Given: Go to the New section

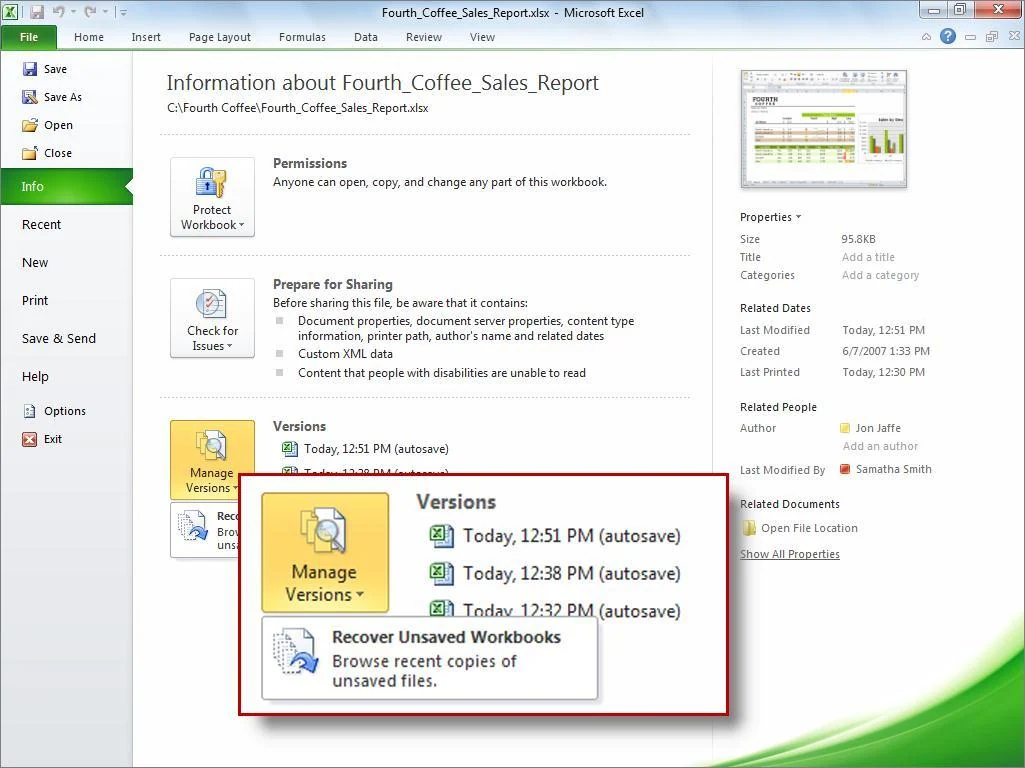Looking at the screenshot, I should [35, 263].
